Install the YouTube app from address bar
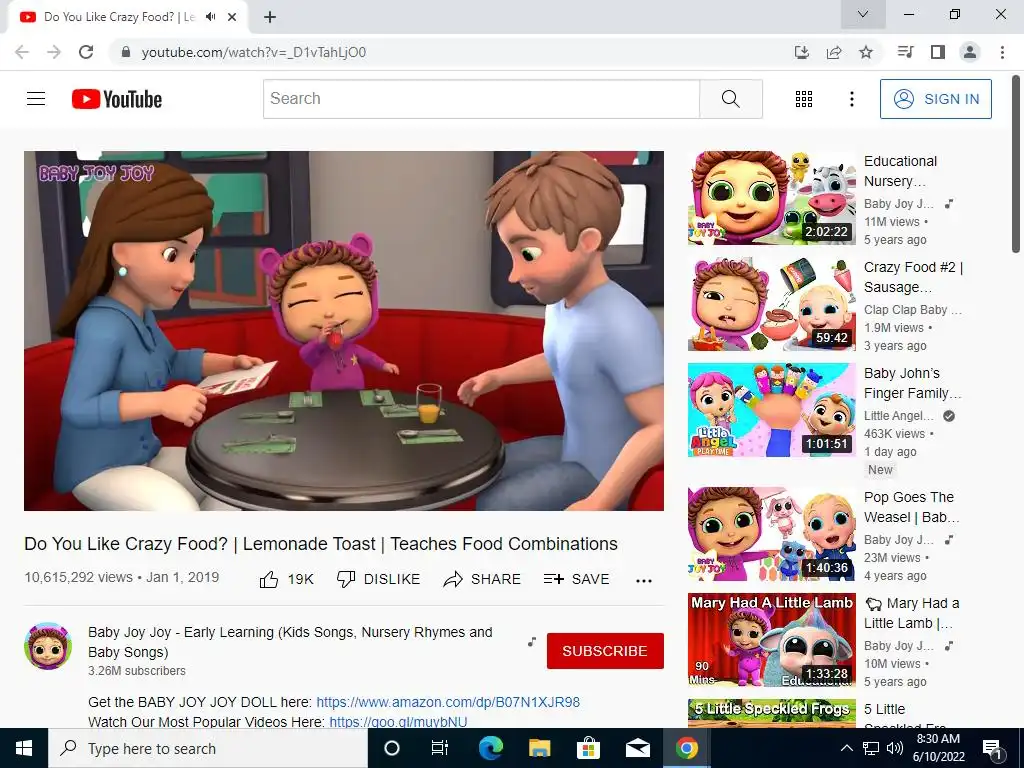This screenshot has height=768, width=1024. pos(802,52)
